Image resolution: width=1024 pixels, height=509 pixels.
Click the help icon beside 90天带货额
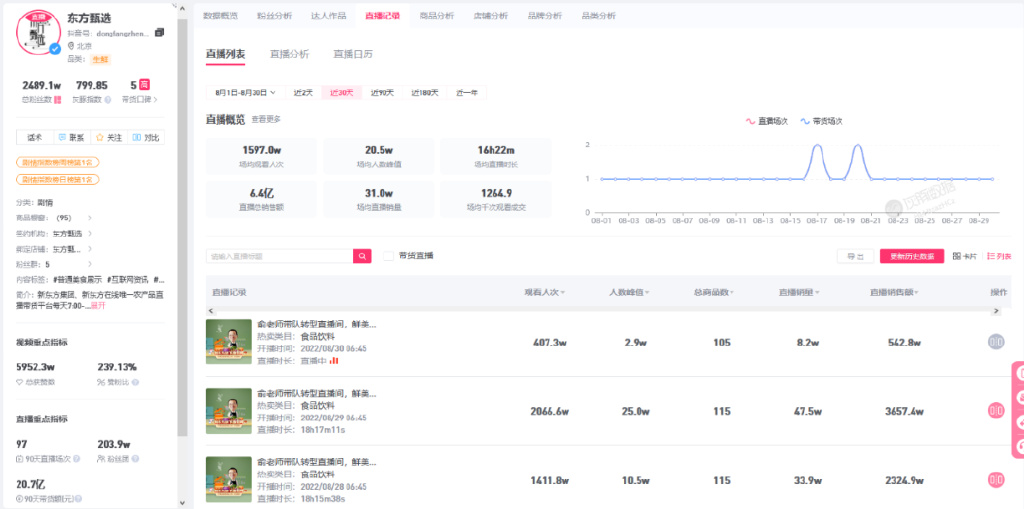pyautogui.click(x=78, y=499)
